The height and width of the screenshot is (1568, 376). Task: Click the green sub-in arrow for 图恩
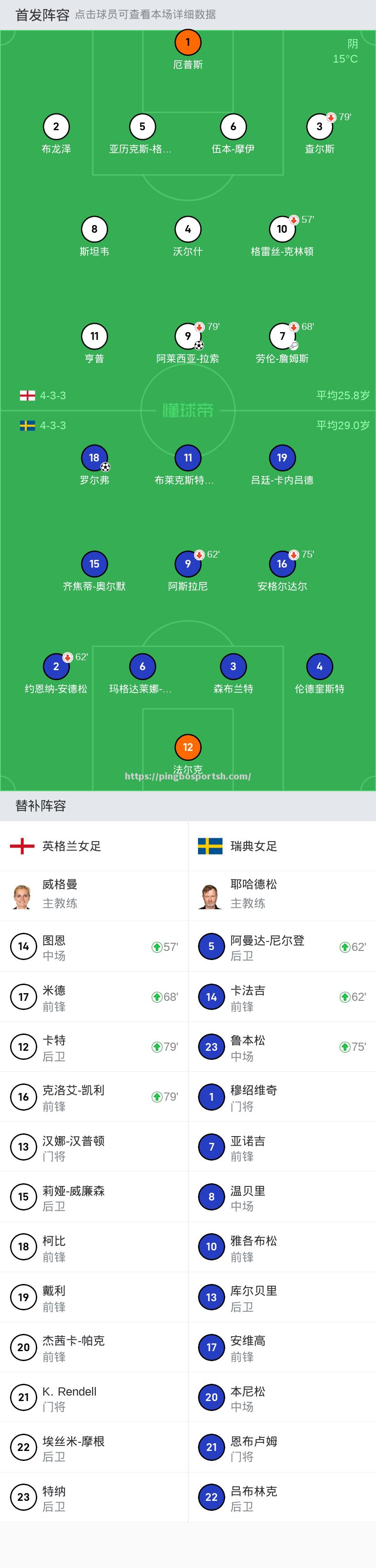click(157, 947)
